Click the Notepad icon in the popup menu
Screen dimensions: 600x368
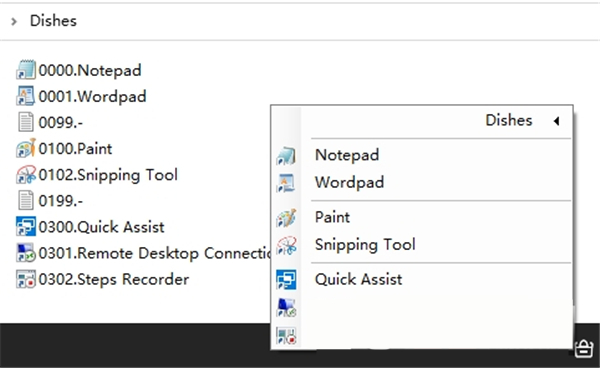click(x=286, y=156)
